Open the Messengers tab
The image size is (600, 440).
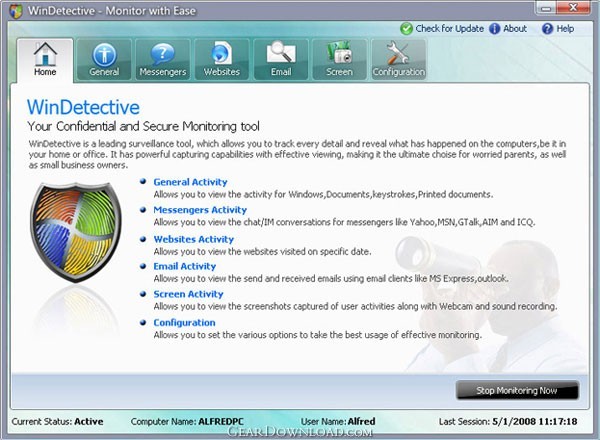click(163, 60)
